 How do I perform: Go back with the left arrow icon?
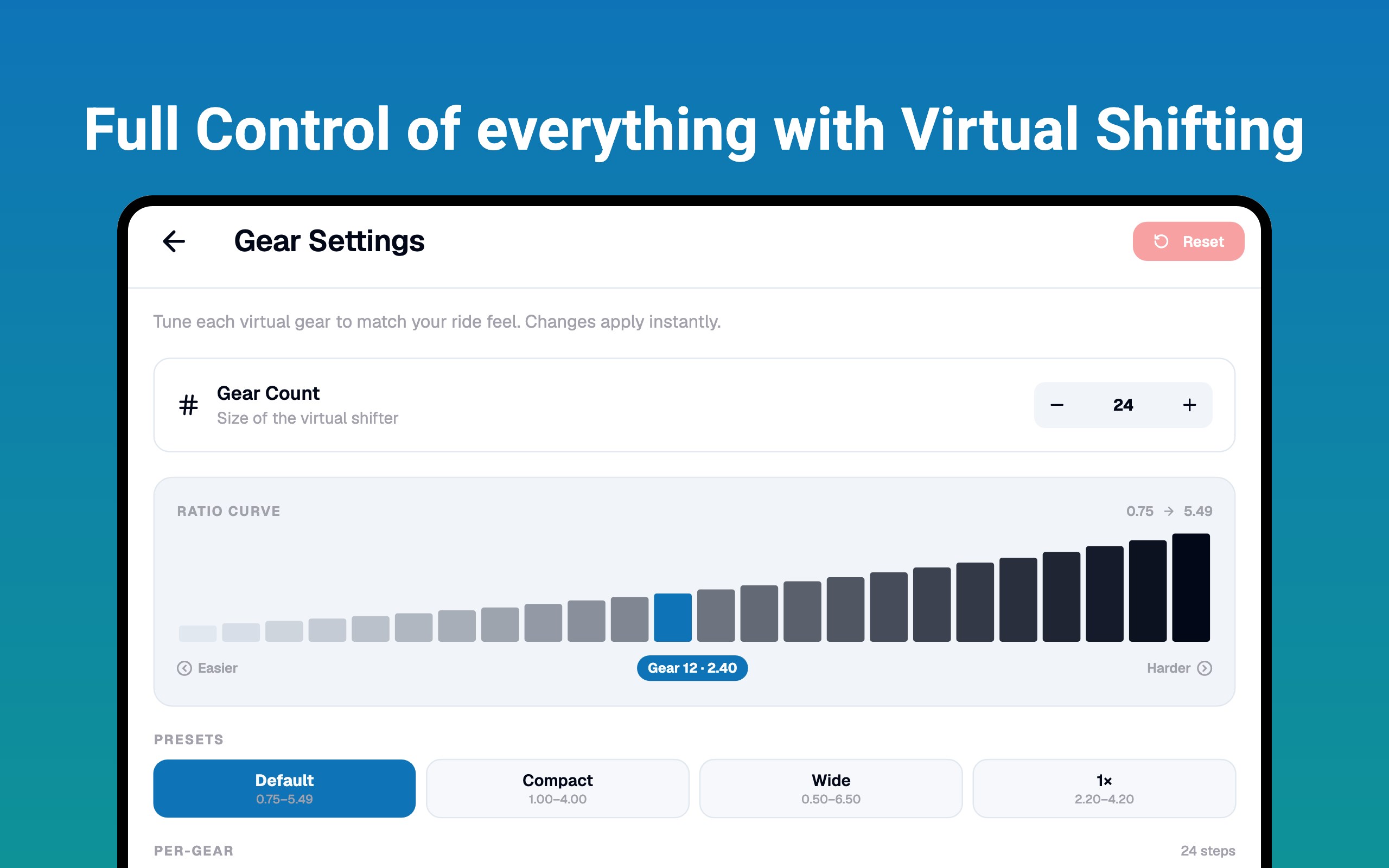tap(174, 241)
